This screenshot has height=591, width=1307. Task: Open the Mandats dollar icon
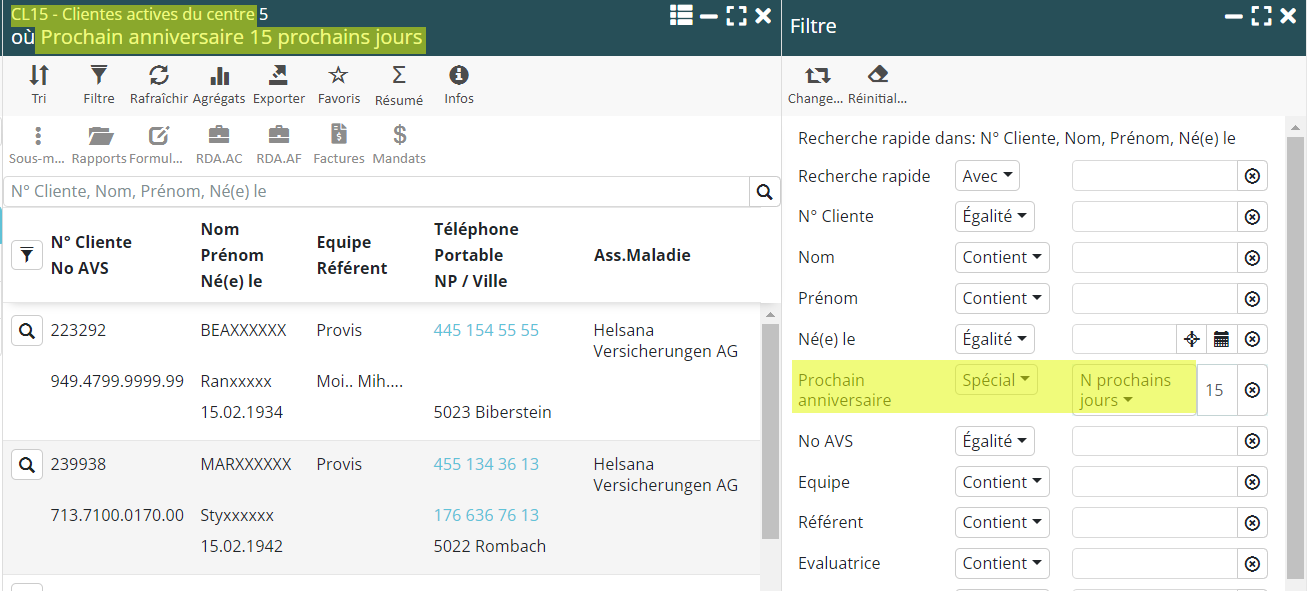(x=399, y=136)
